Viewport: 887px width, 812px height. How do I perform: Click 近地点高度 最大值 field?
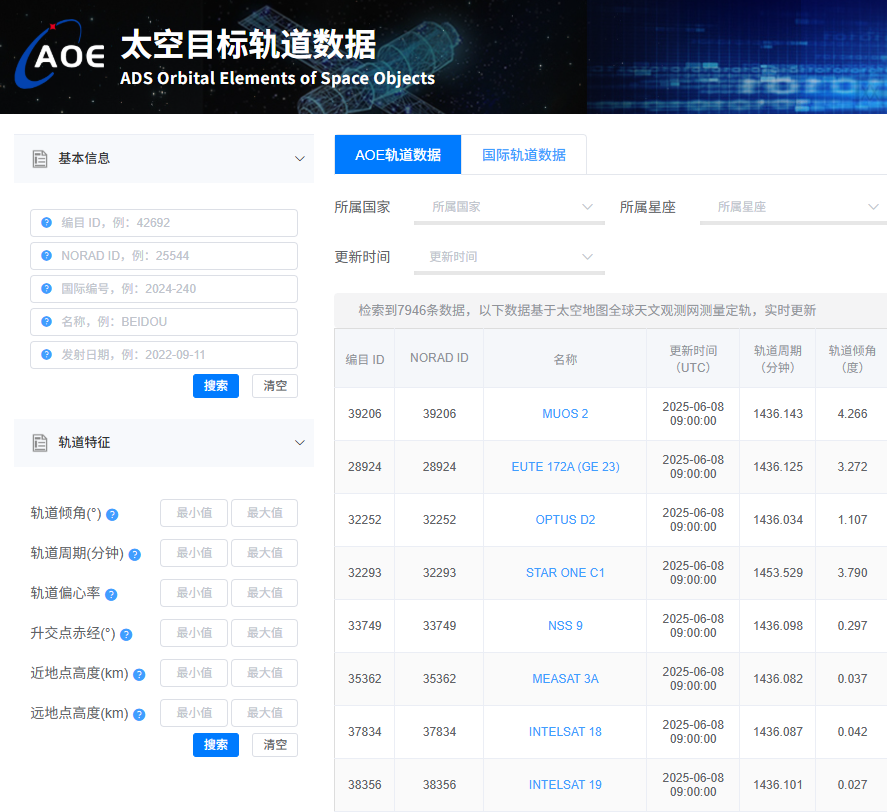pyautogui.click(x=264, y=673)
